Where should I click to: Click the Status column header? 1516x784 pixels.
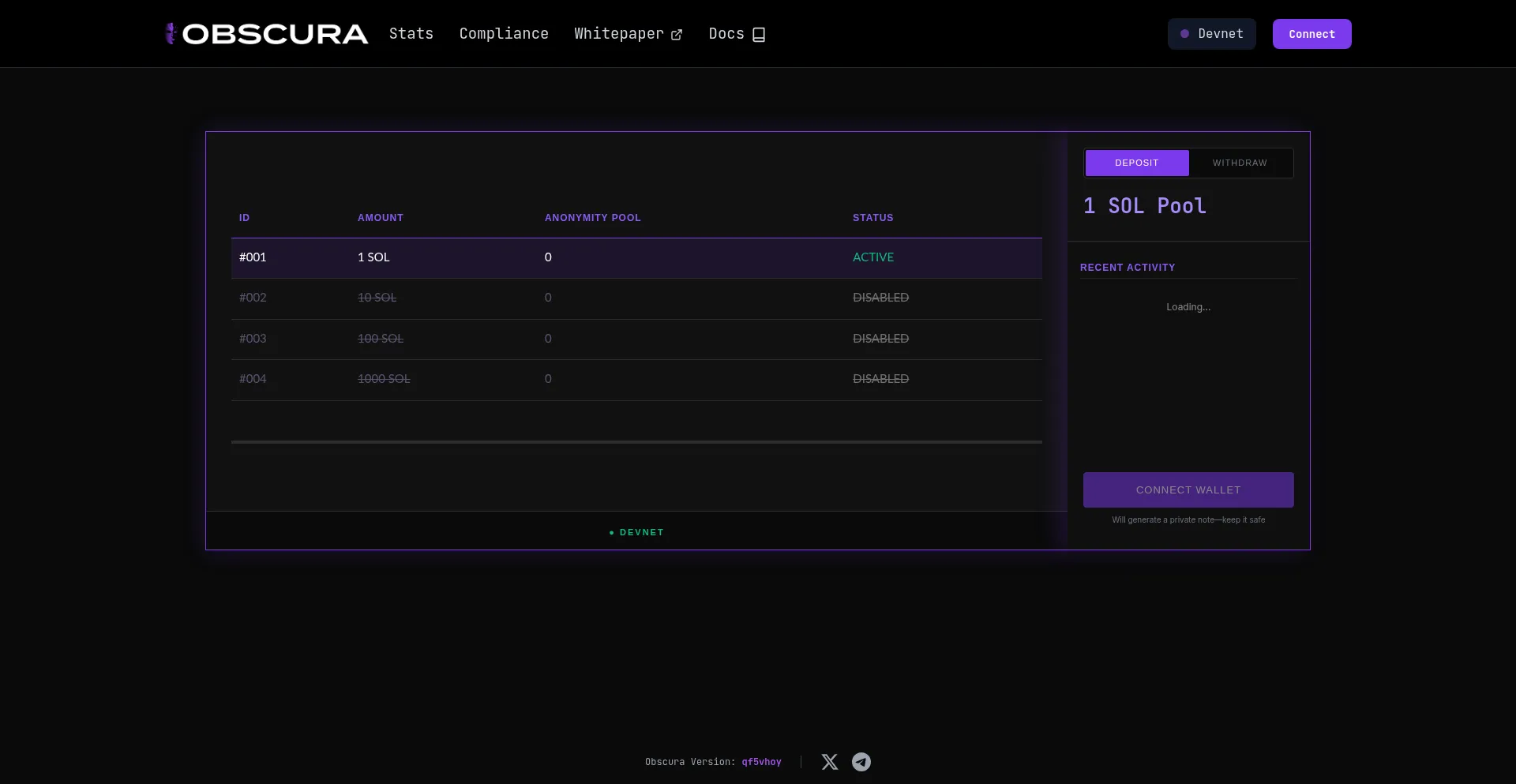[873, 218]
